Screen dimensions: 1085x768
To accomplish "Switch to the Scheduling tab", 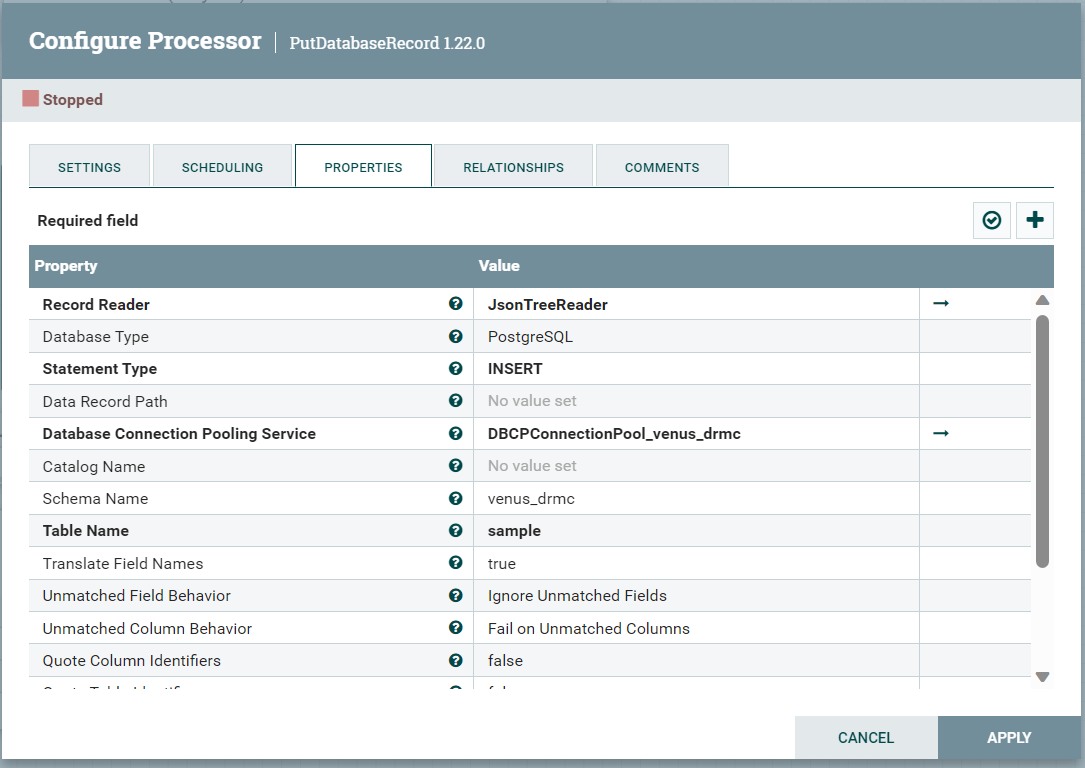I will pyautogui.click(x=222, y=167).
